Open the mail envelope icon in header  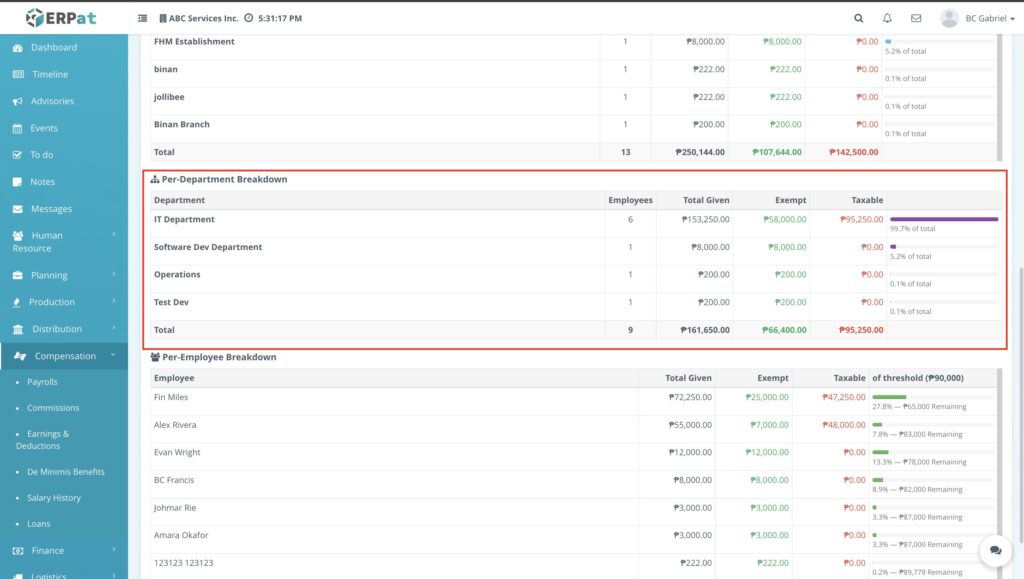916,18
